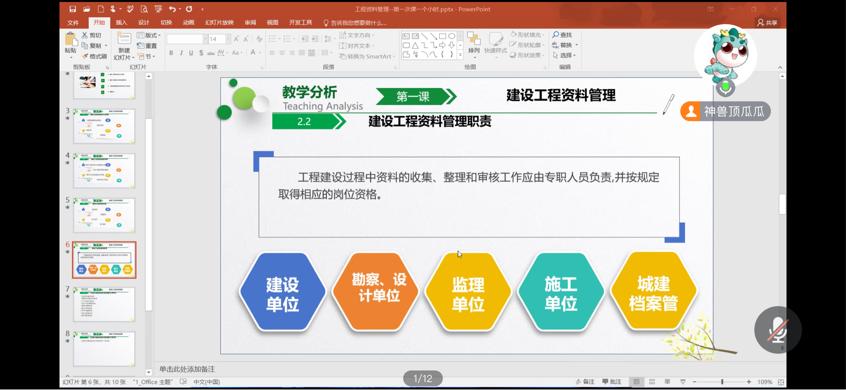The image size is (846, 390).
Task: Select slide 5 thumbnail
Action: pyautogui.click(x=104, y=215)
